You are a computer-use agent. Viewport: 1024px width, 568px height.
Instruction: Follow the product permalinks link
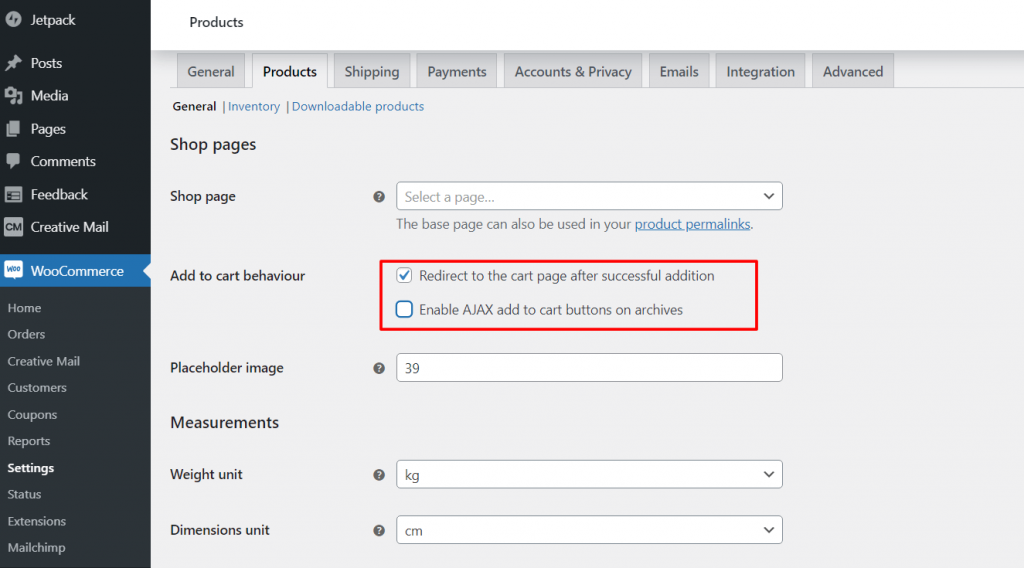[692, 225]
